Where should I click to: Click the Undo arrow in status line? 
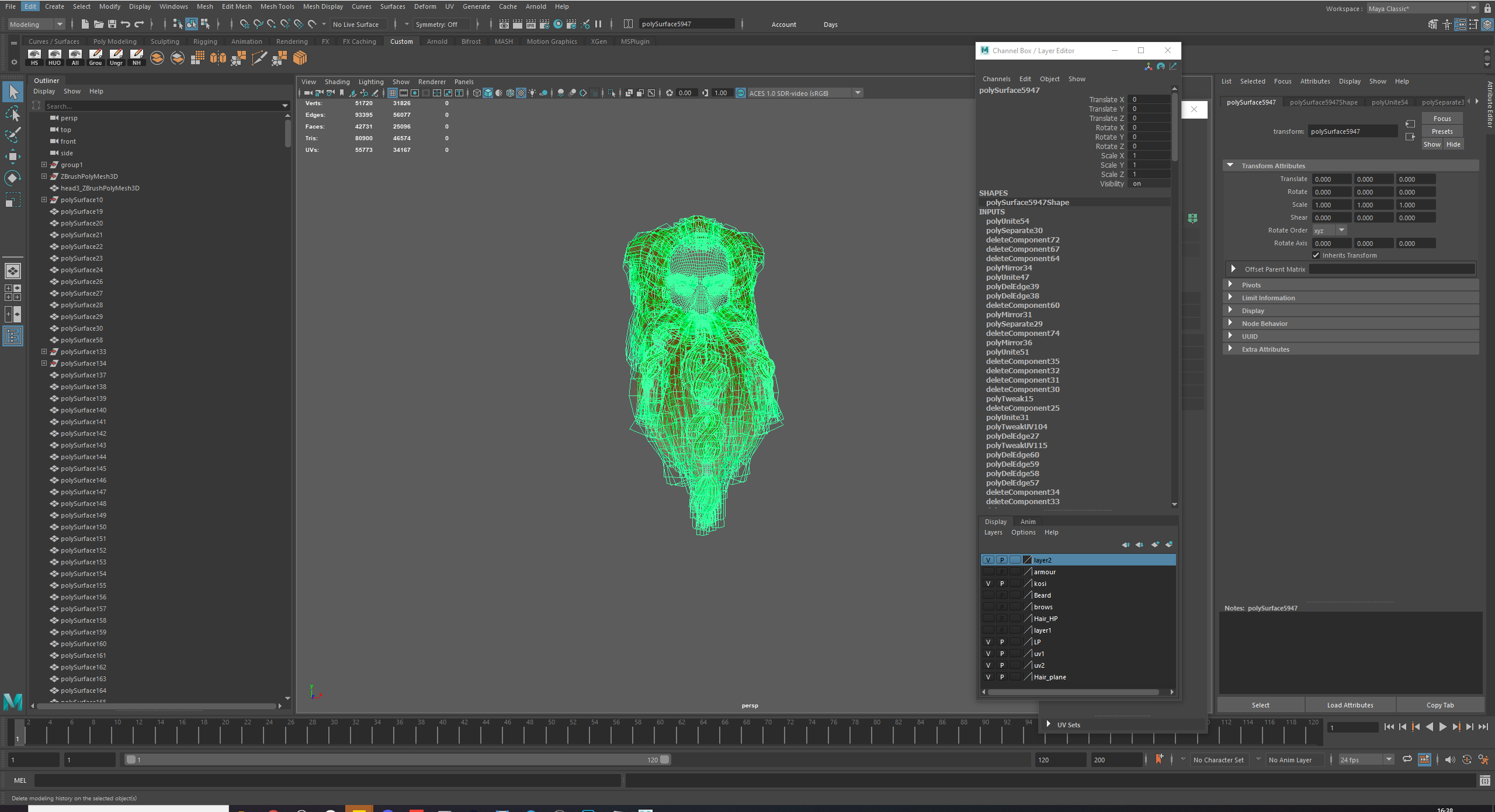coord(126,24)
